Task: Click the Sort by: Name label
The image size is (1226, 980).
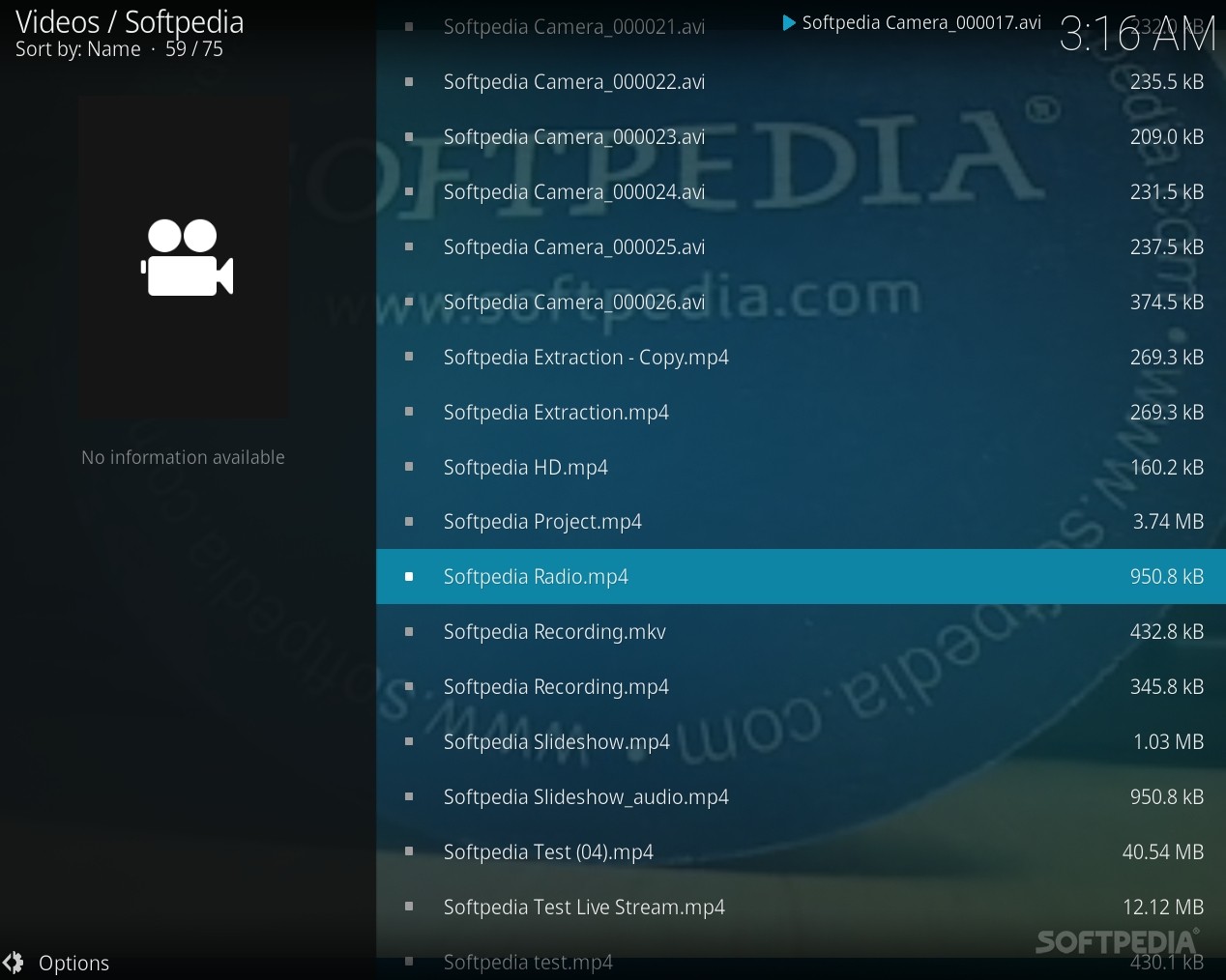Action: pyautogui.click(x=78, y=49)
